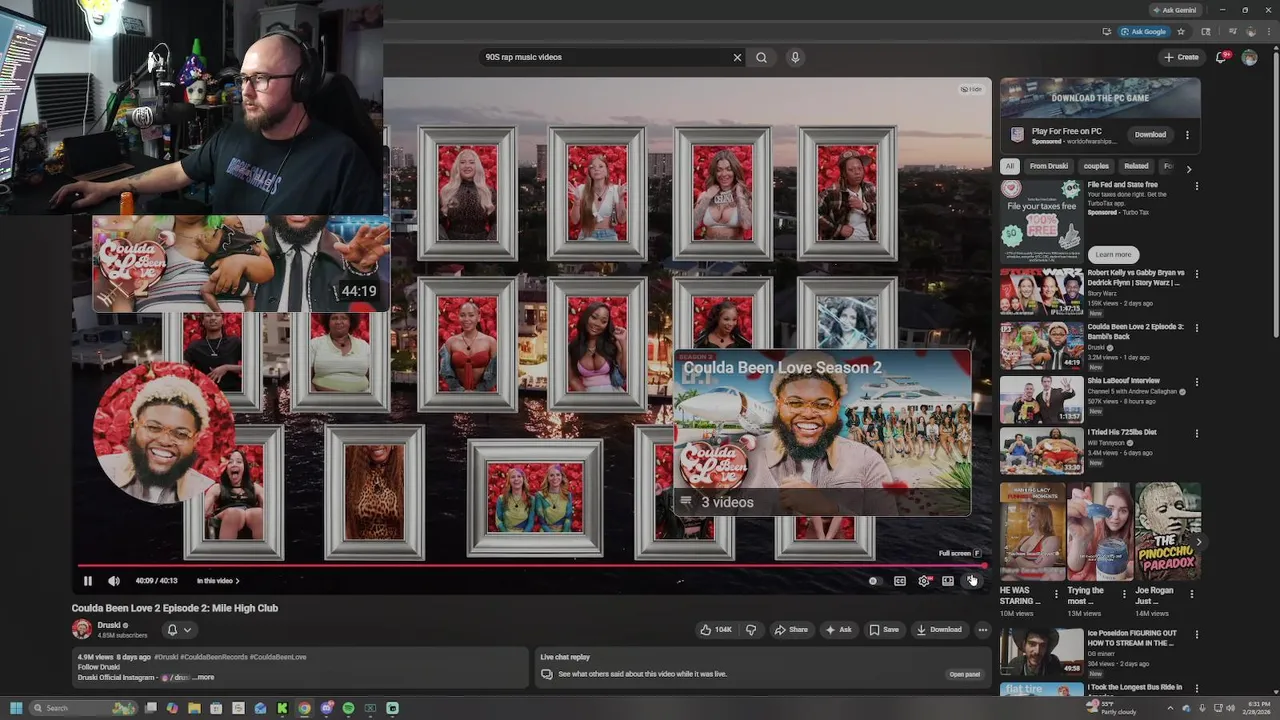Click the install/cast screen icon in address bar
Image resolution: width=1280 pixels, height=720 pixels.
pyautogui.click(x=1106, y=31)
